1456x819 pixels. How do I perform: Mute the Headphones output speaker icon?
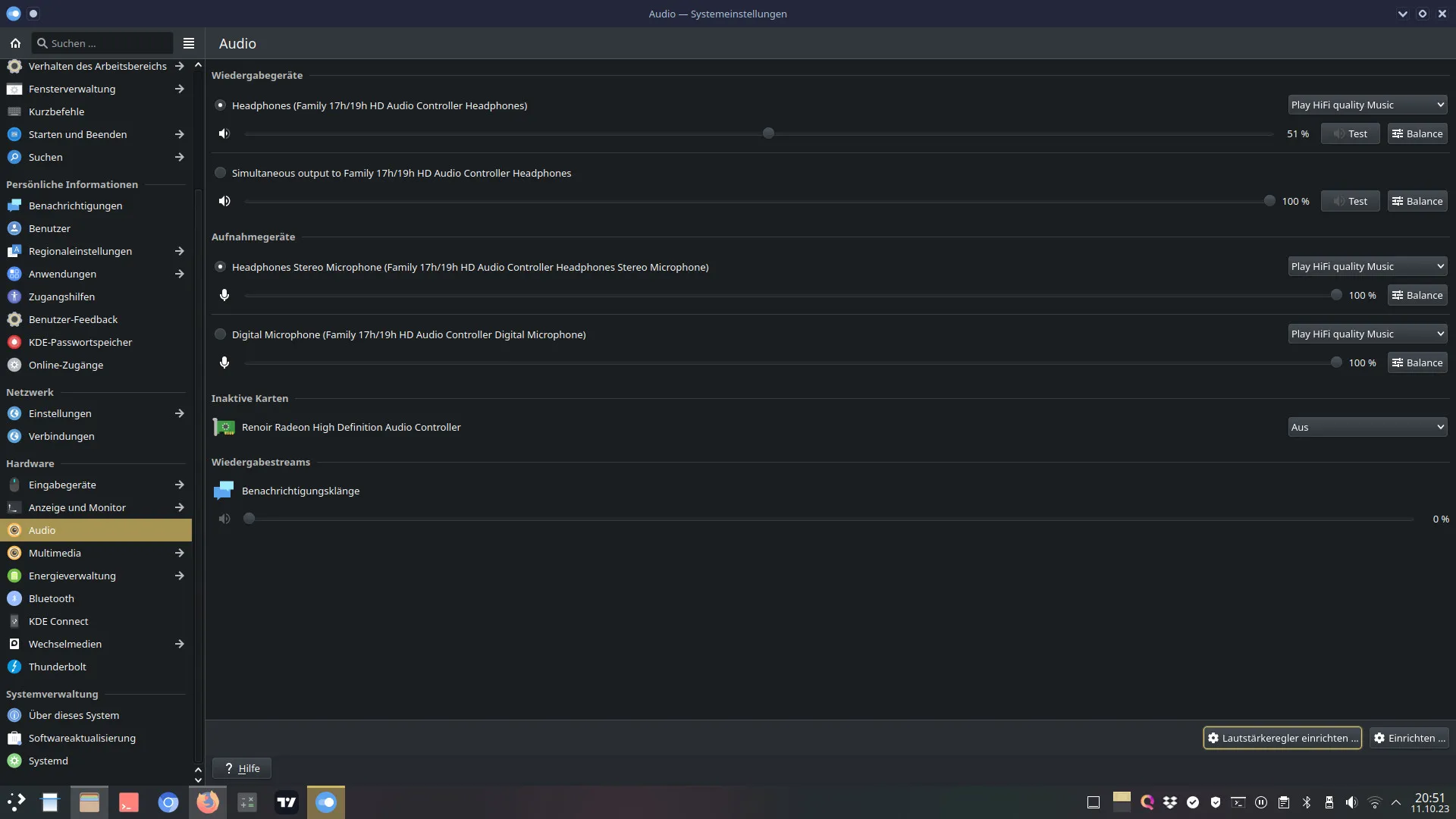(x=224, y=133)
